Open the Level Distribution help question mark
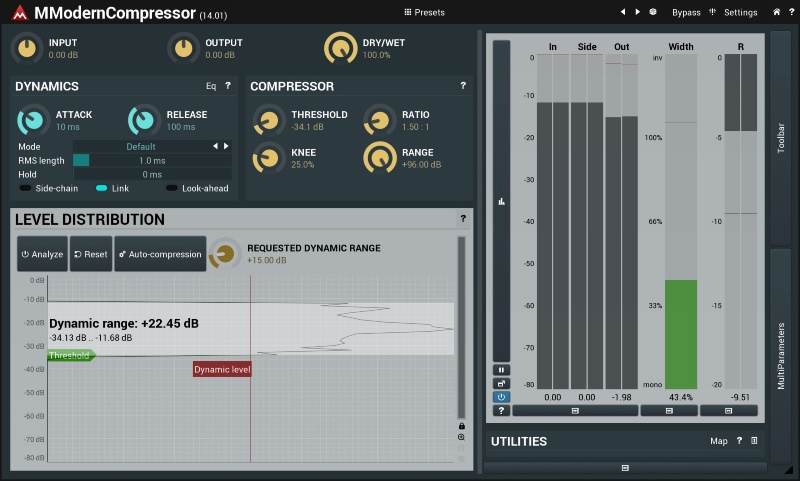 point(463,218)
